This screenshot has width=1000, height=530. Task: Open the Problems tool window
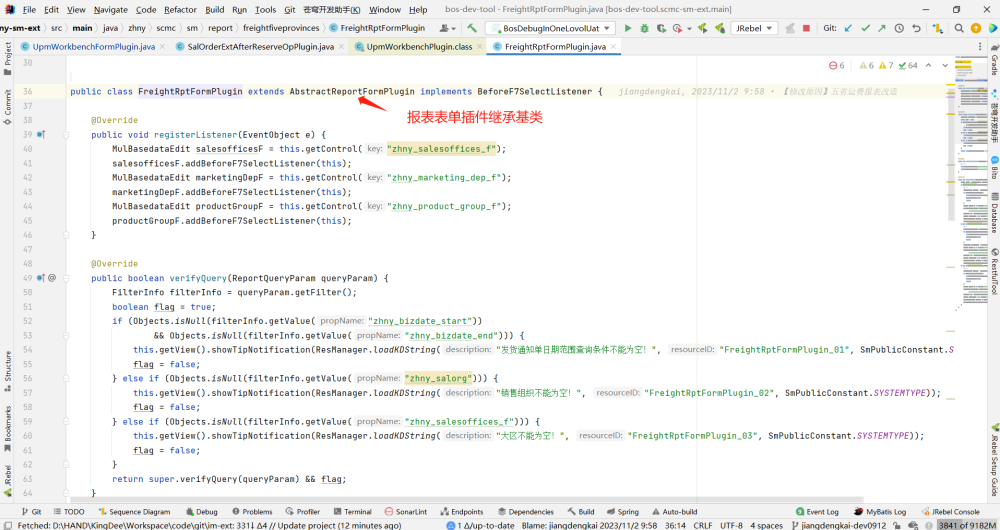[252, 512]
